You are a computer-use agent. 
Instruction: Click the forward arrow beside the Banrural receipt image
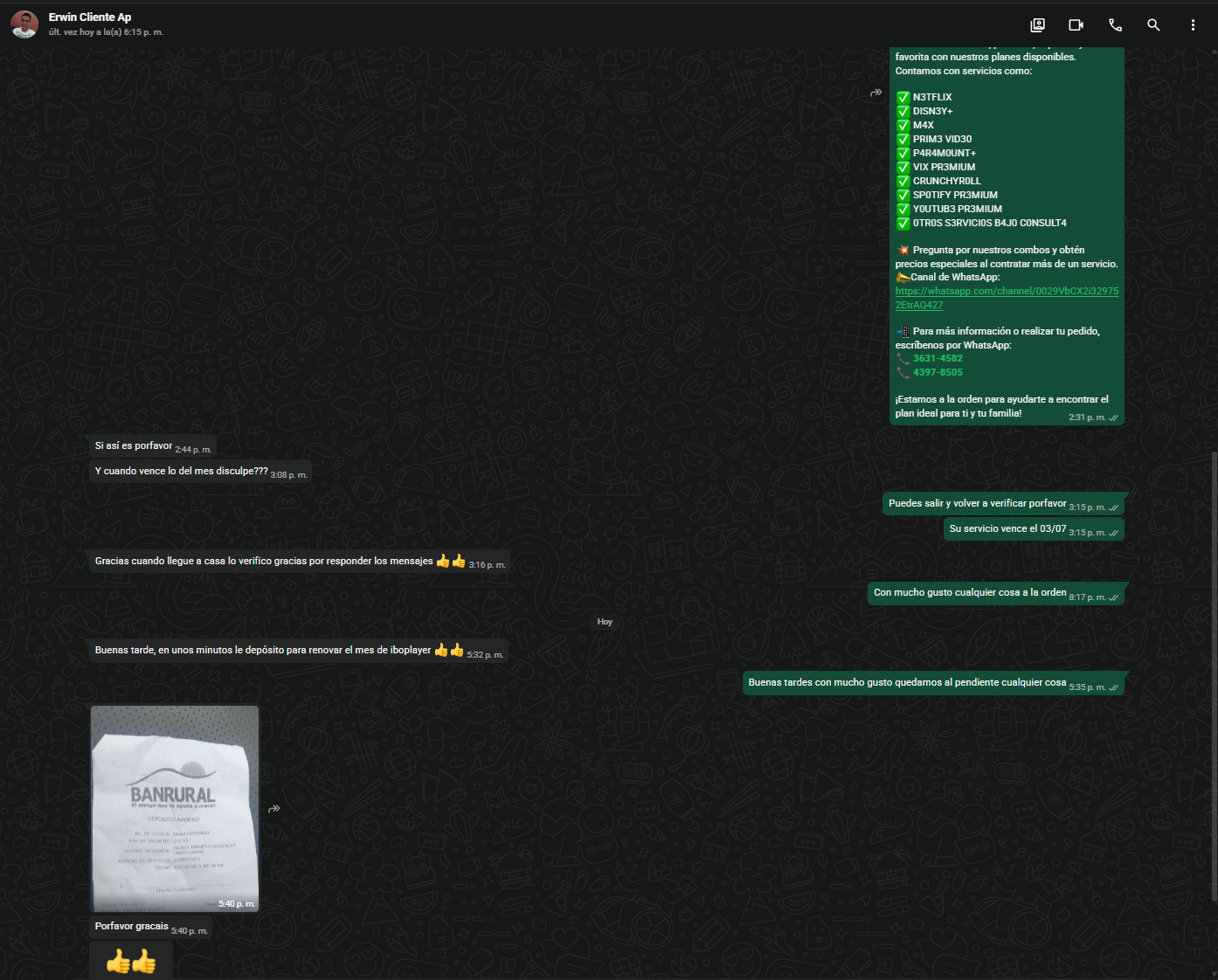pyautogui.click(x=273, y=809)
